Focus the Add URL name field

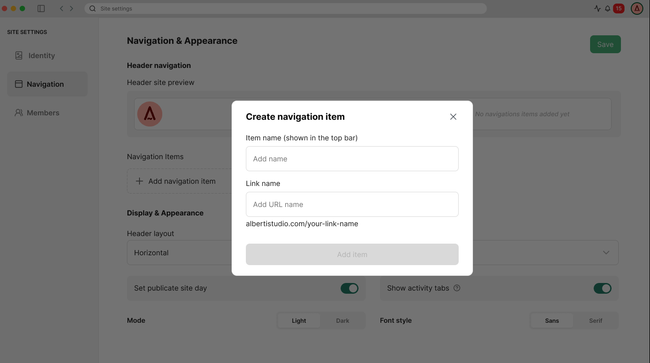point(352,204)
